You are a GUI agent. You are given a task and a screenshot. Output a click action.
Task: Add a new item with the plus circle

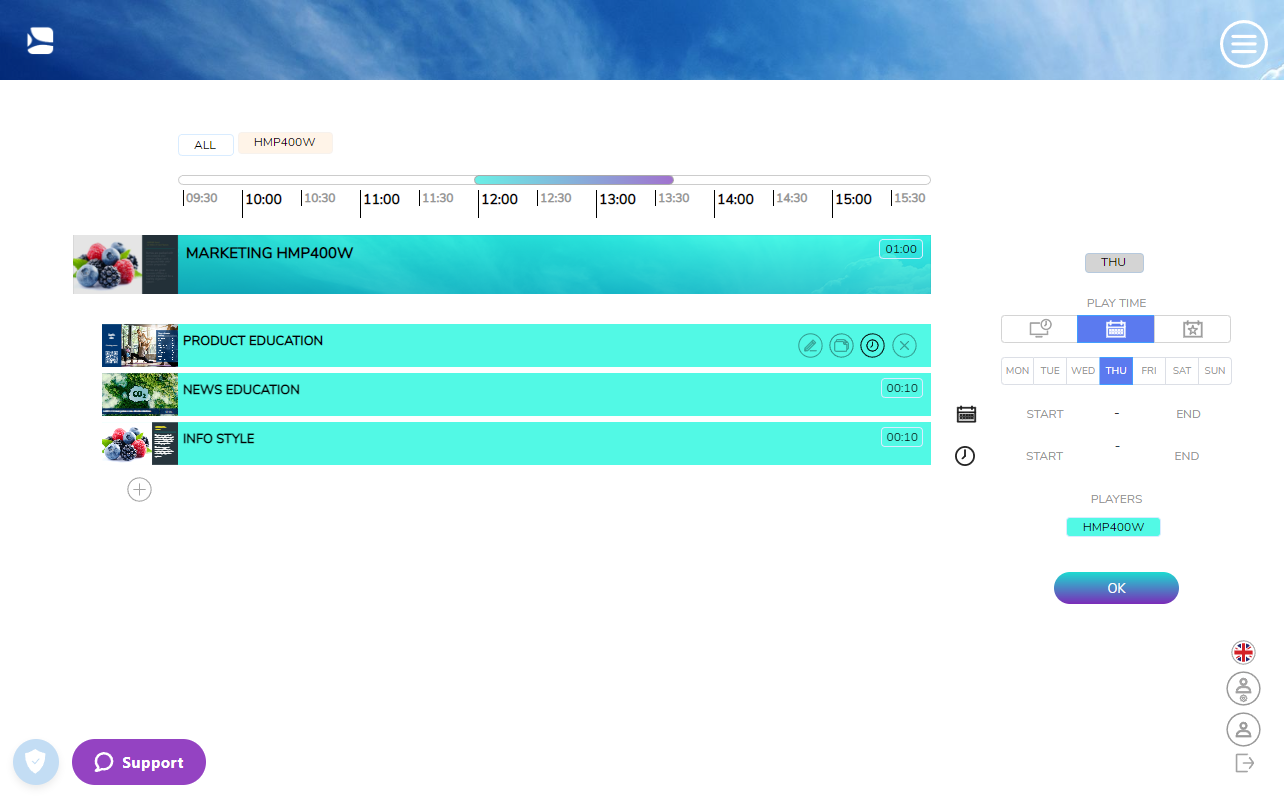point(139,489)
